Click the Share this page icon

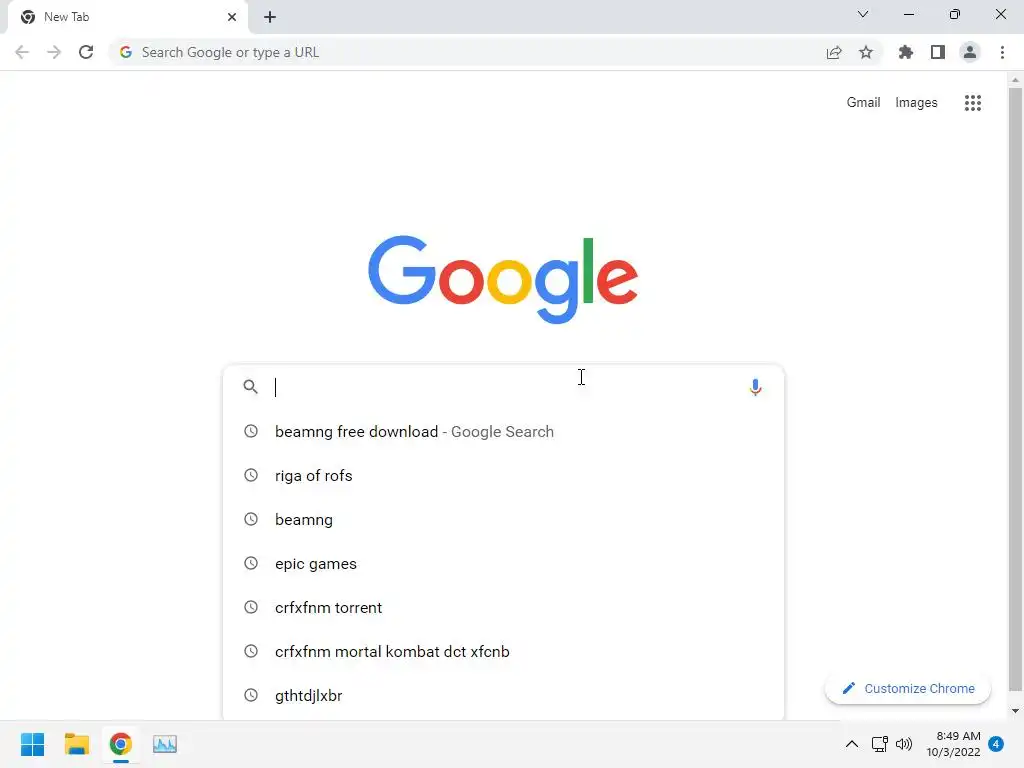pos(833,52)
